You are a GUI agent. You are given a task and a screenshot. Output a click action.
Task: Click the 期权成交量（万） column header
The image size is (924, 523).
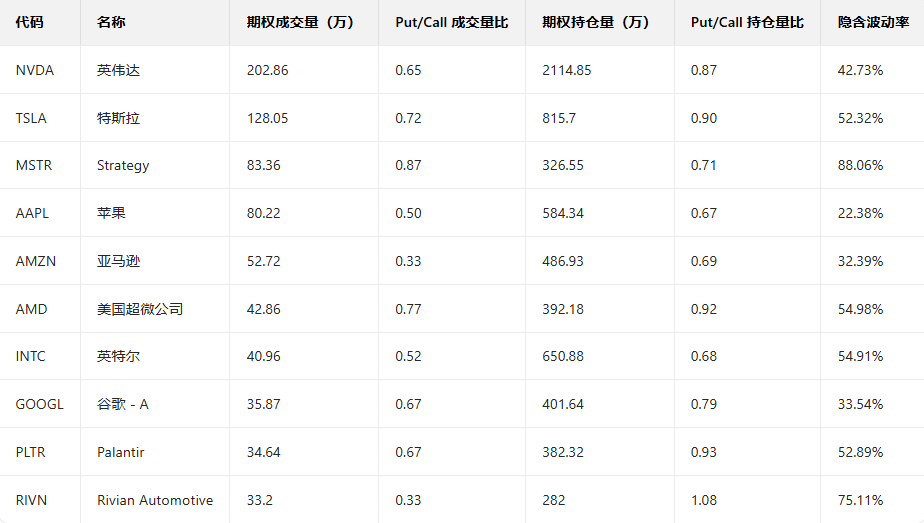[300, 22]
